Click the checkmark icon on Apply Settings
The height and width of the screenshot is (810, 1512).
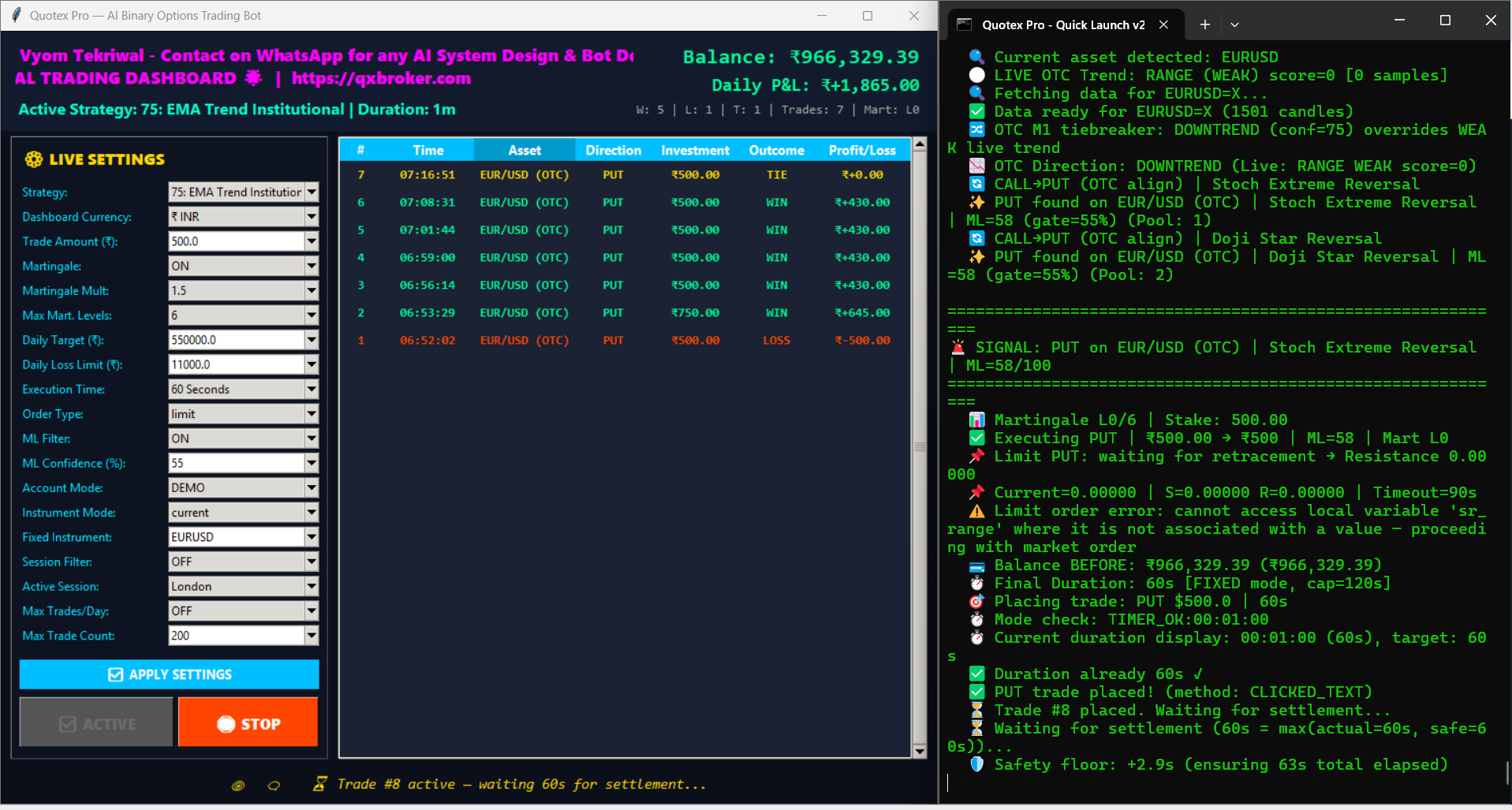[116, 674]
